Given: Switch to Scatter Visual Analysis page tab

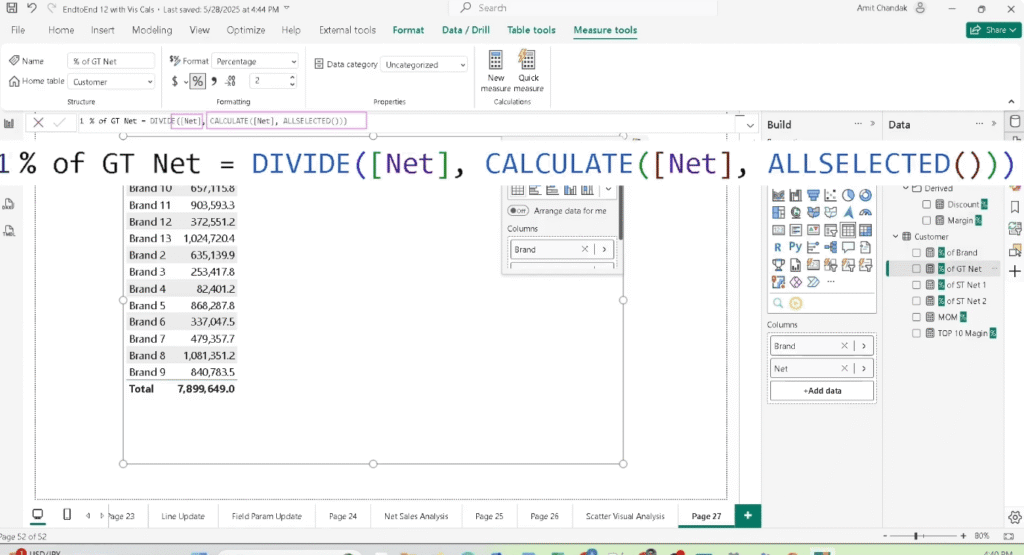Looking at the screenshot, I should (625, 516).
